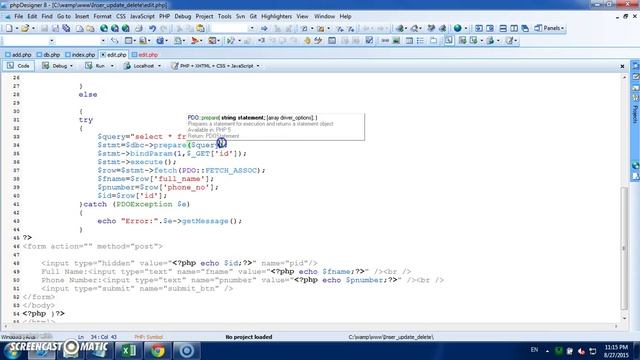Click the blue Undo arrow icon
Image resolution: width=640 pixels, height=360 pixels.
(x=152, y=28)
